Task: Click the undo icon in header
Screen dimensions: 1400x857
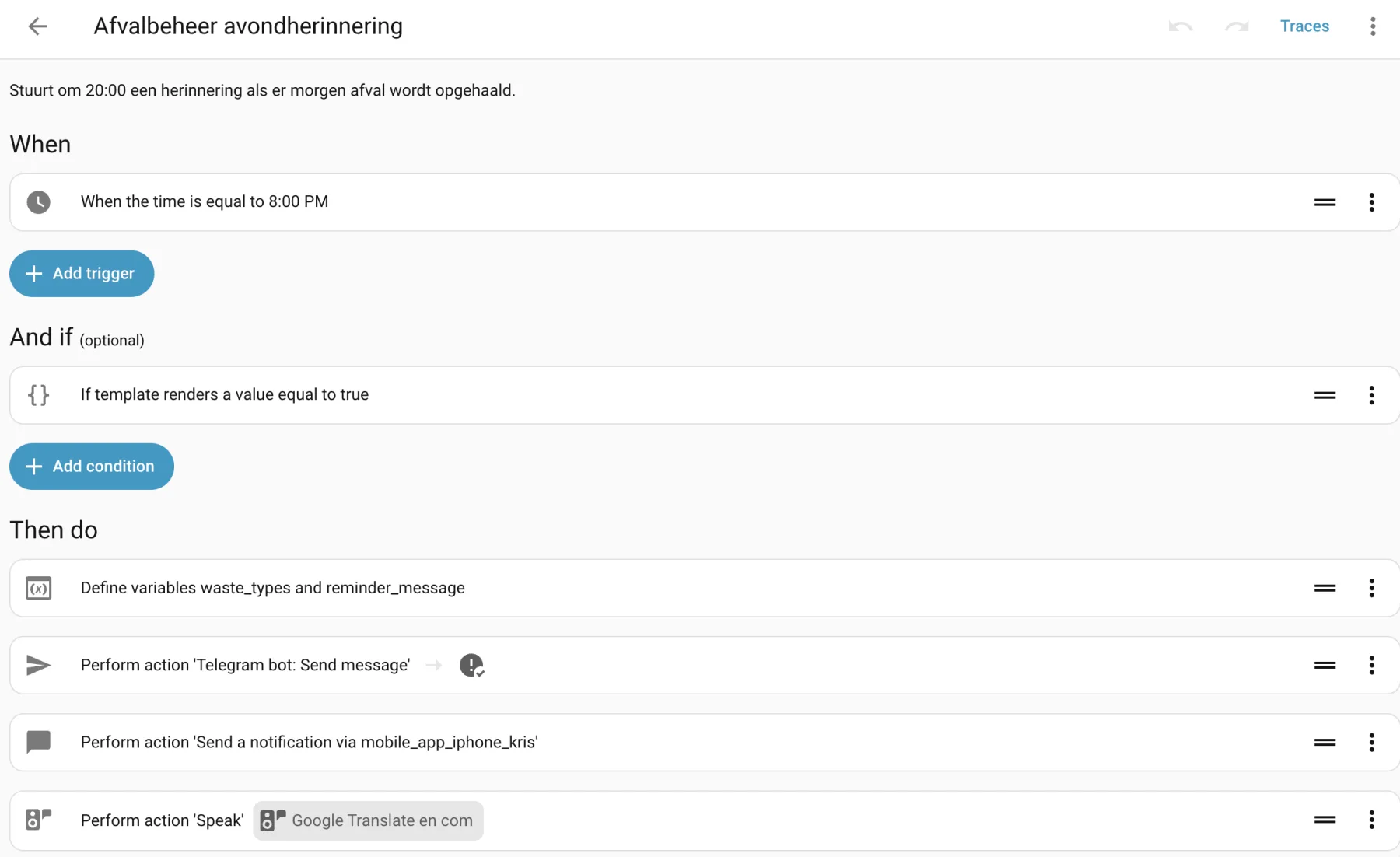Action: point(1180,26)
